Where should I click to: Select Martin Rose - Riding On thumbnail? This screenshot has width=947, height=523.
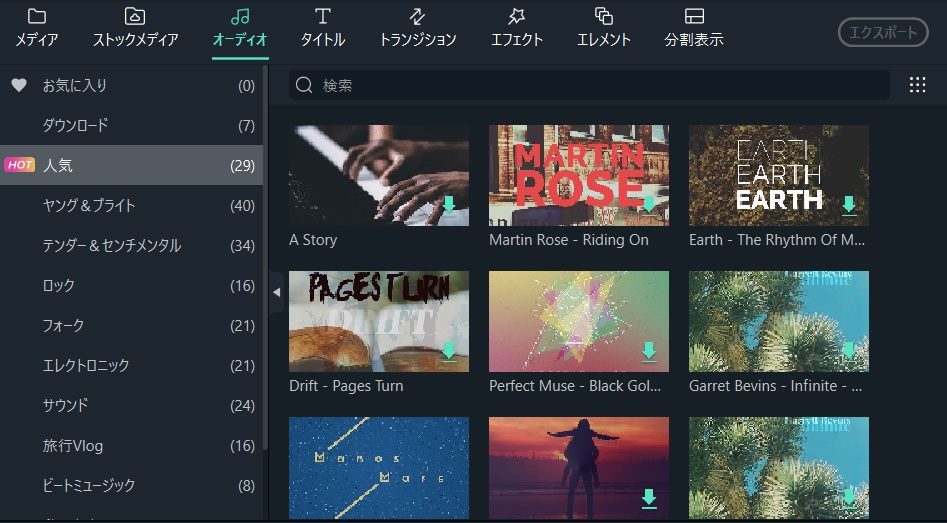click(579, 175)
